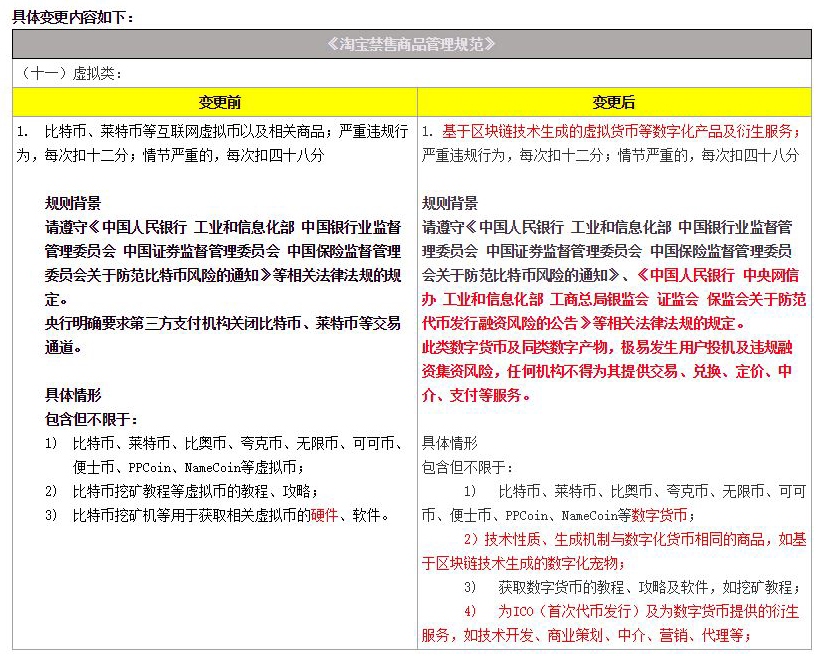Click bold text "央行明确要求第三方支付机构关闭比特币"
The width and height of the screenshot is (835, 664).
173,323
